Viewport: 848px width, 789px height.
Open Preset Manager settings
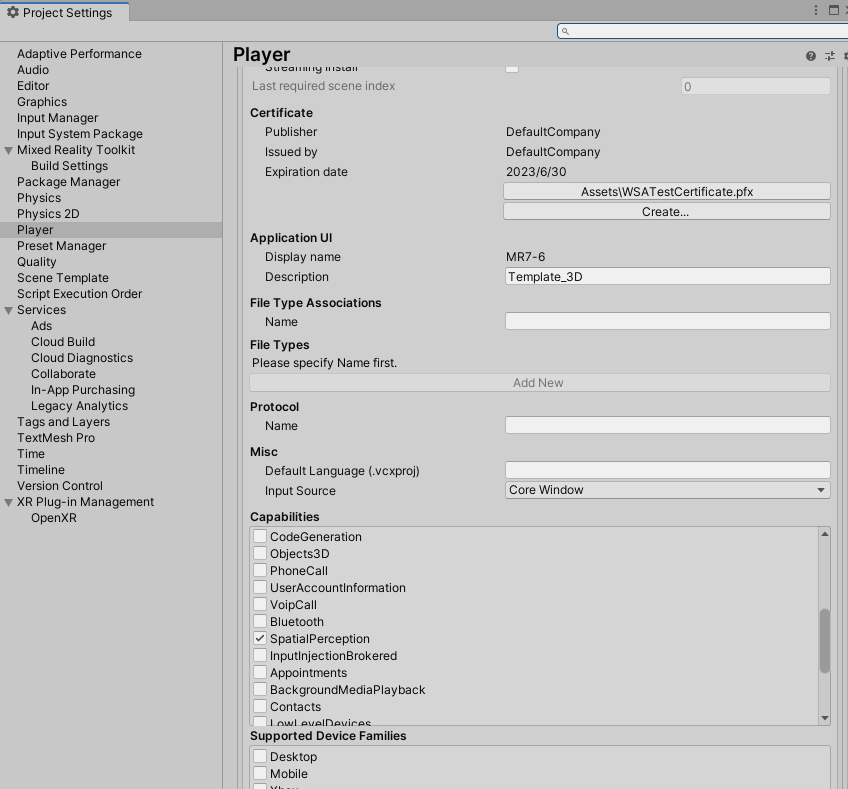click(x=62, y=246)
